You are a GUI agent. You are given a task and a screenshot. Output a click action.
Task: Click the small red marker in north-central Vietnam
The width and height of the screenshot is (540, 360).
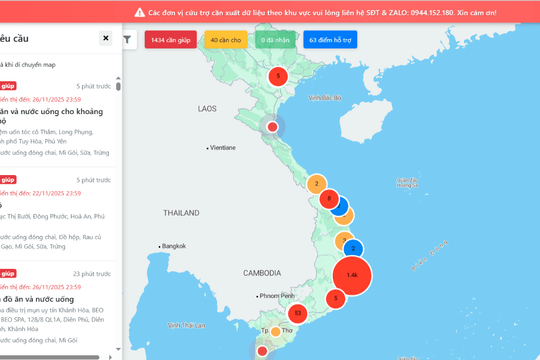(x=272, y=127)
